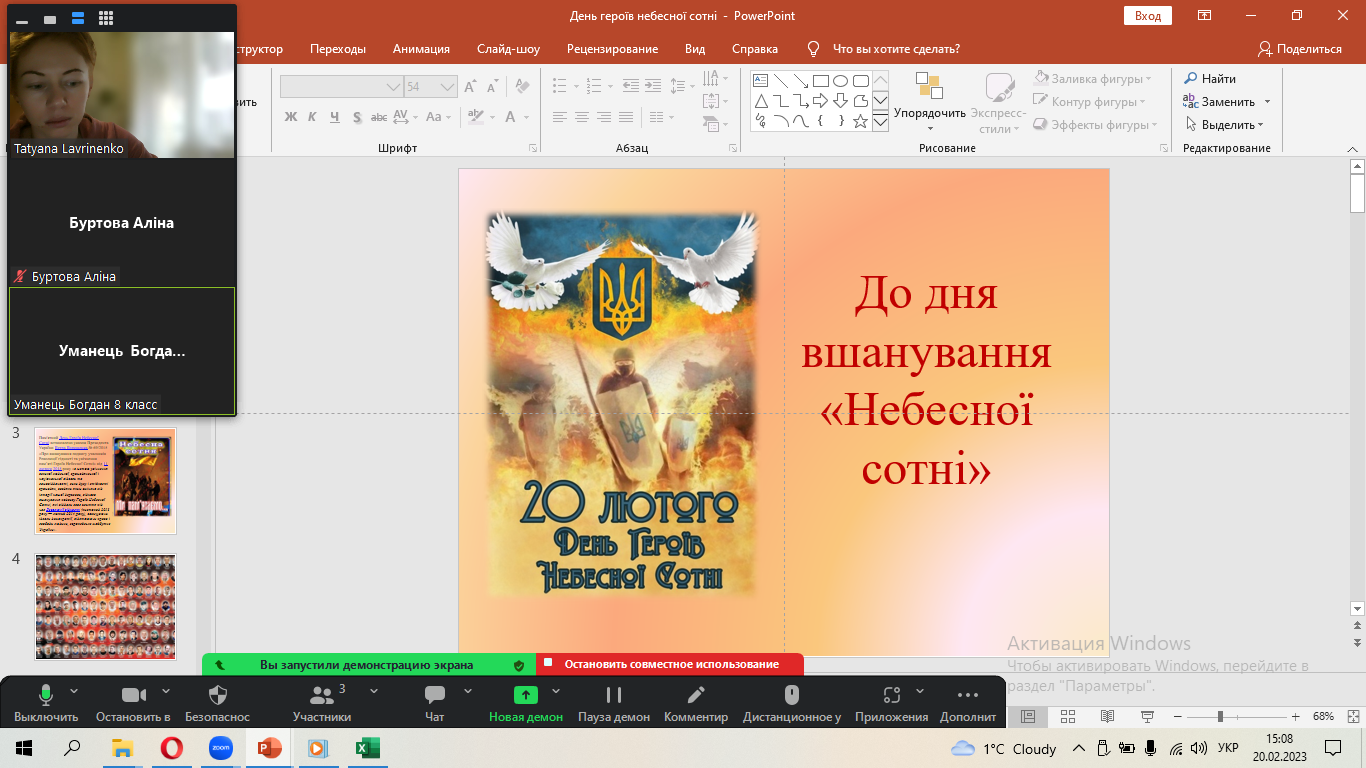Open the Zoom Security shield icon
1366x768 pixels.
click(x=217, y=696)
